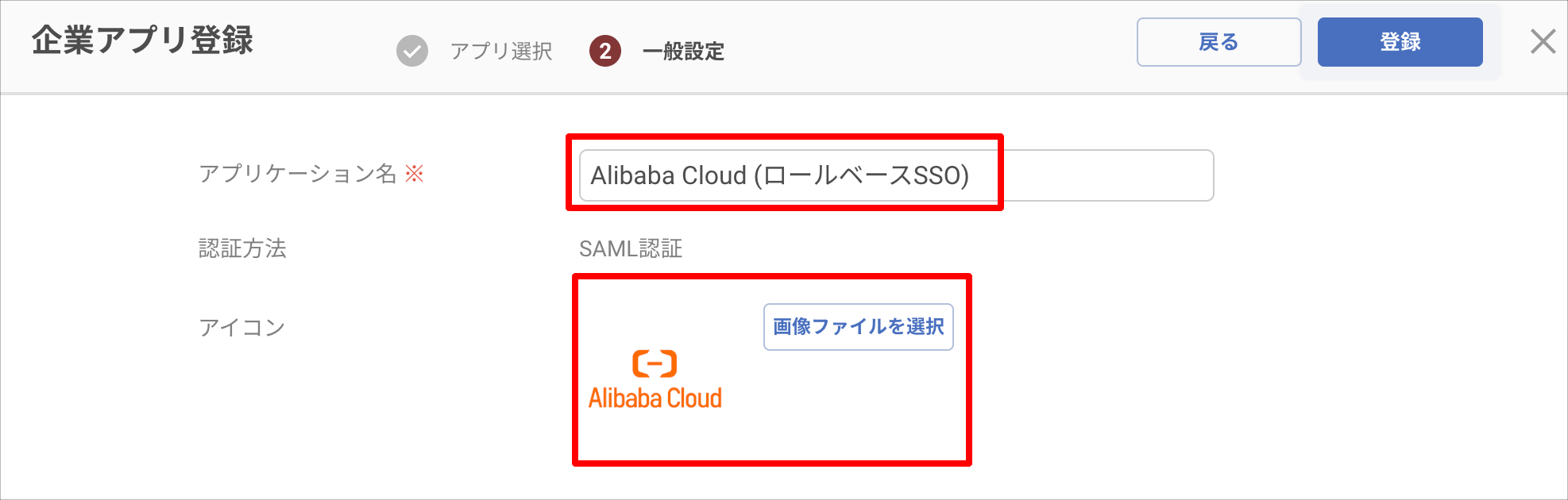Click the 認証方法 field label
1568x500 pixels.
coord(242,249)
